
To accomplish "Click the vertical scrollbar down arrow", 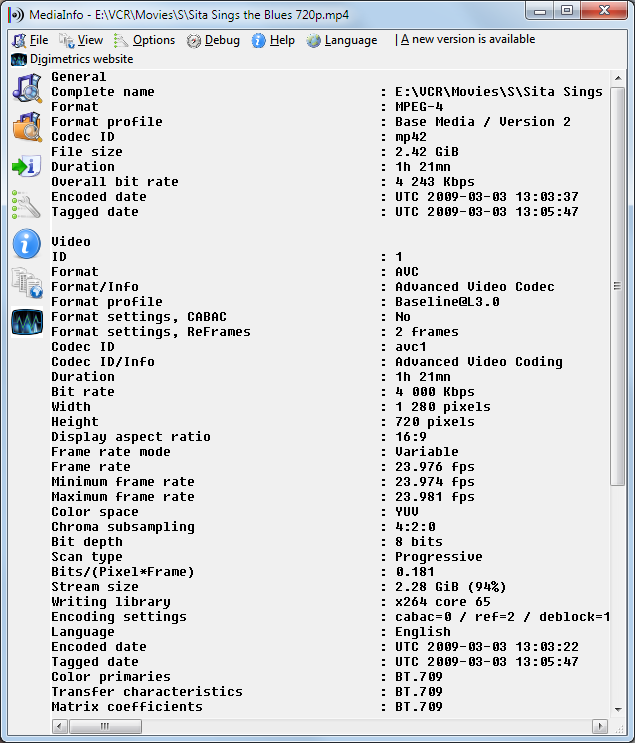I will pyautogui.click(x=618, y=709).
